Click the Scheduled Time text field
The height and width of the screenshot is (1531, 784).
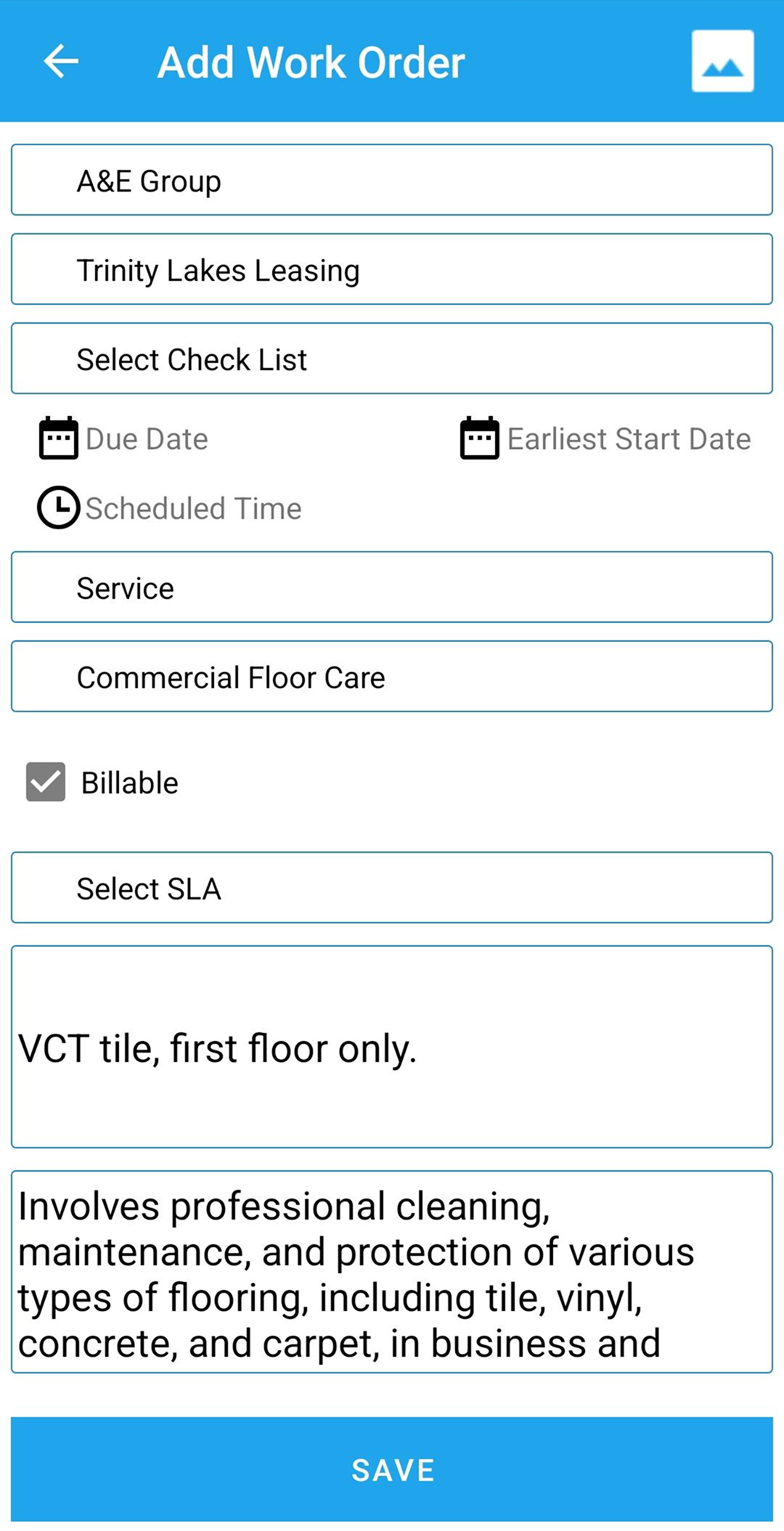click(x=193, y=508)
